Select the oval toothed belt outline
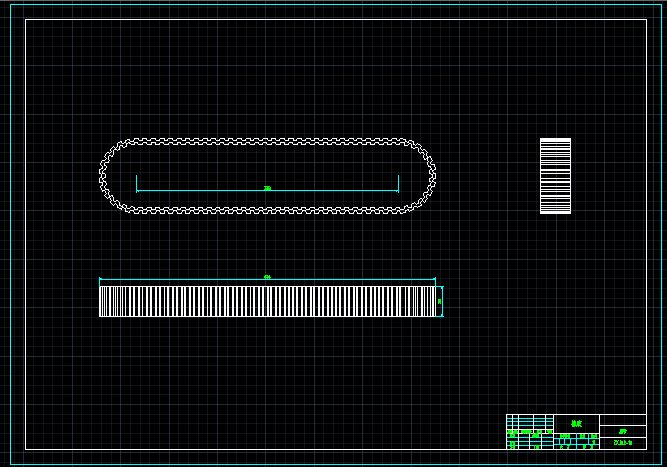667x467 pixels. (x=267, y=140)
